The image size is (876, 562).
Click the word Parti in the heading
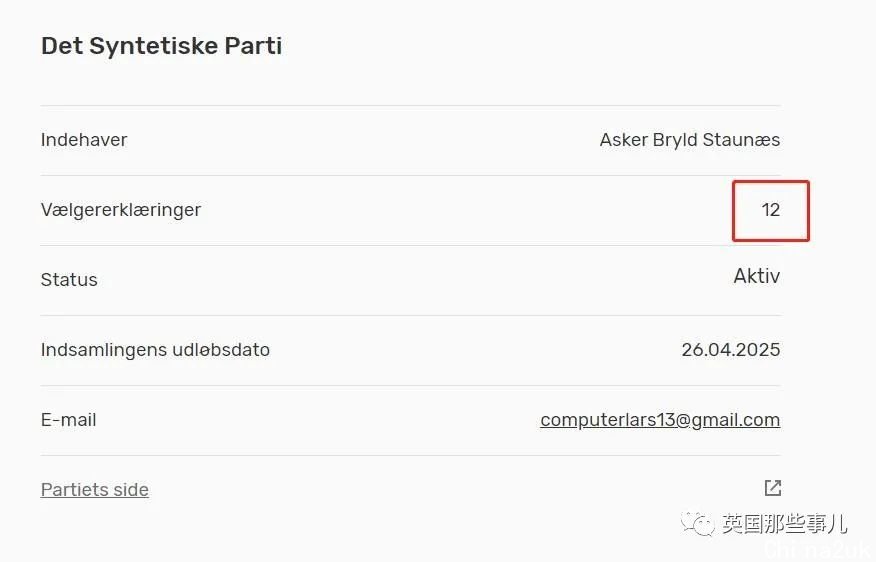[x=253, y=46]
